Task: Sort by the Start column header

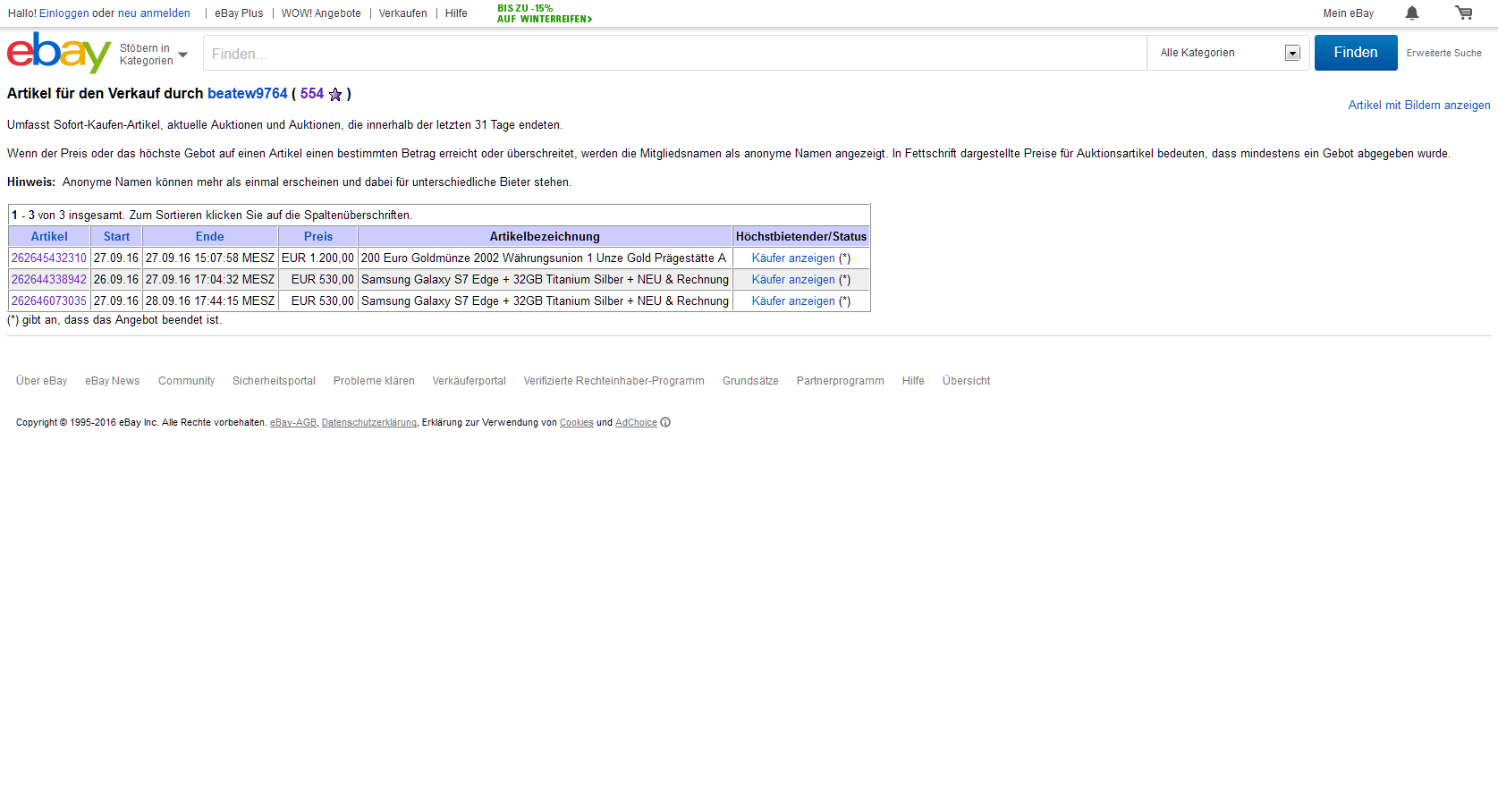Action: click(116, 237)
